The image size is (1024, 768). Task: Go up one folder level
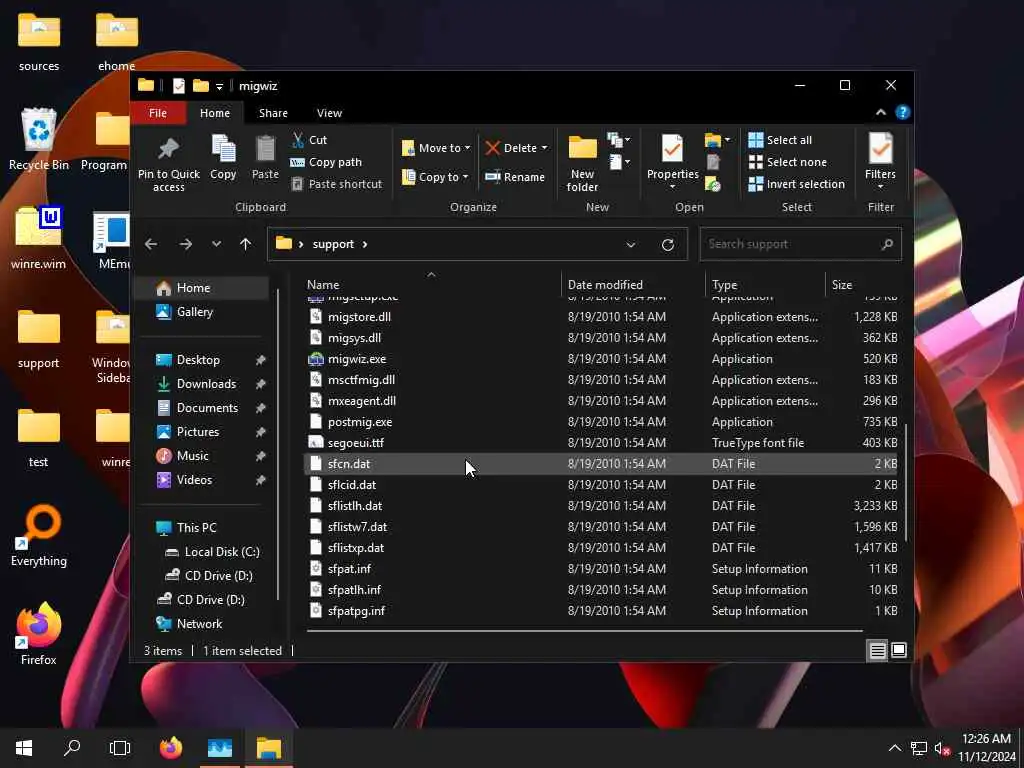click(246, 244)
